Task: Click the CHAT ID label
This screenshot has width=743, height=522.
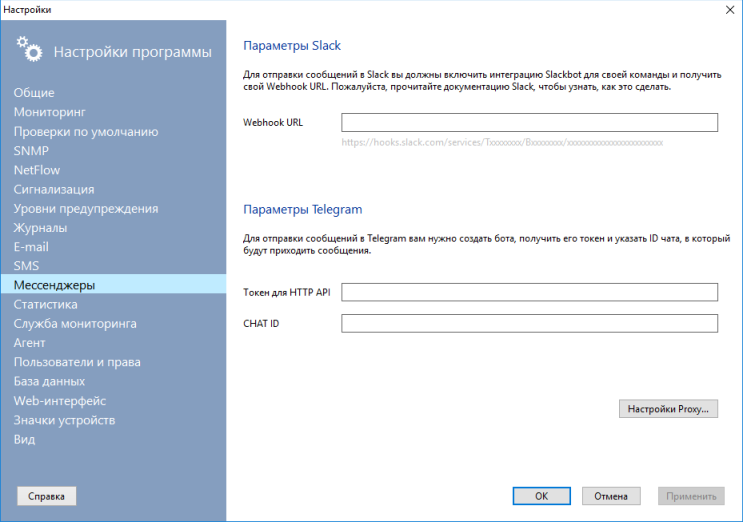Action: pyautogui.click(x=261, y=324)
